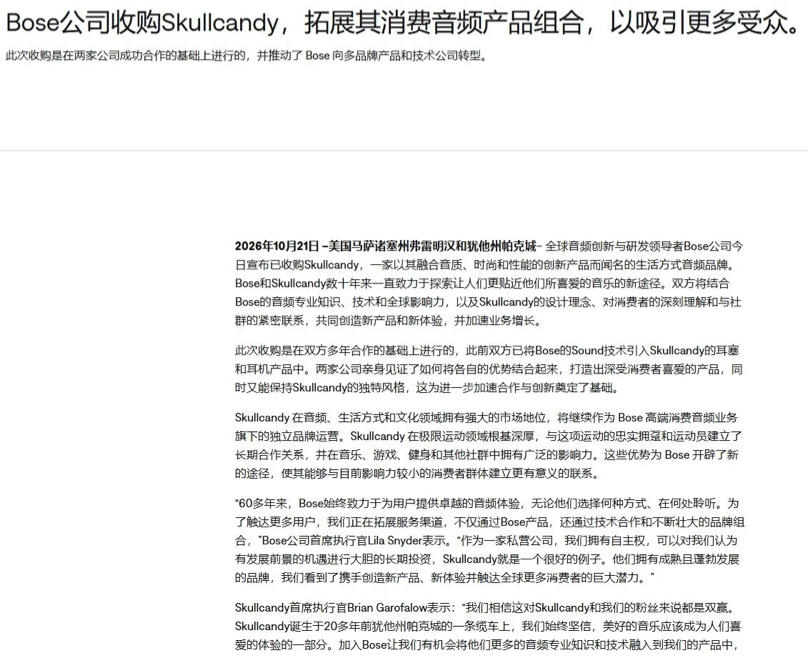Click the bold dateline "2026年10月21日"
Screen dimensions: 808x656
[x=277, y=246]
